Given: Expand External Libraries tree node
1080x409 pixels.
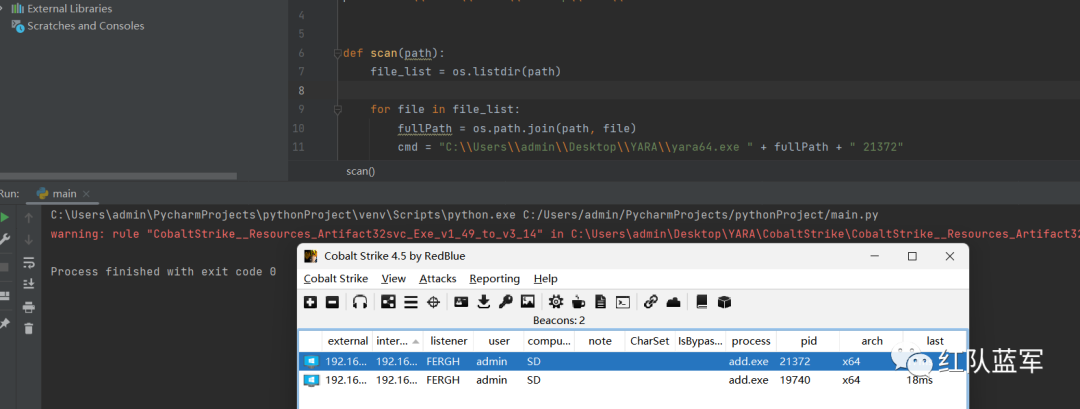Looking at the screenshot, I should coord(3,9).
